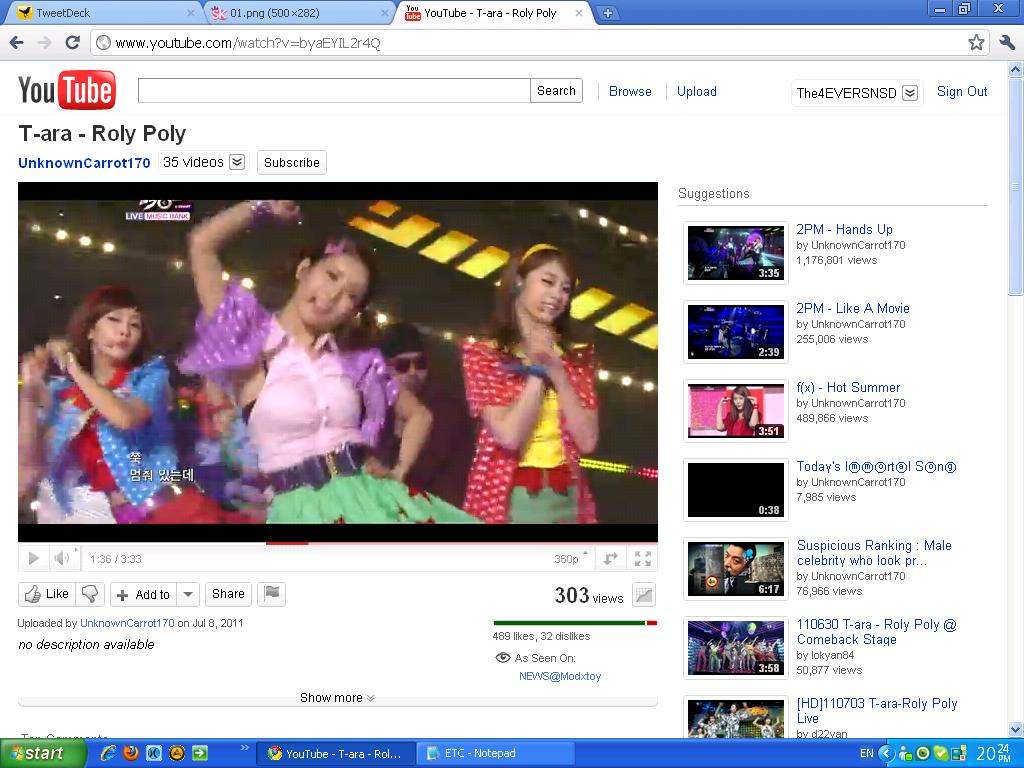The width and height of the screenshot is (1024, 768).
Task: Open the Upload page
Action: (x=696, y=91)
